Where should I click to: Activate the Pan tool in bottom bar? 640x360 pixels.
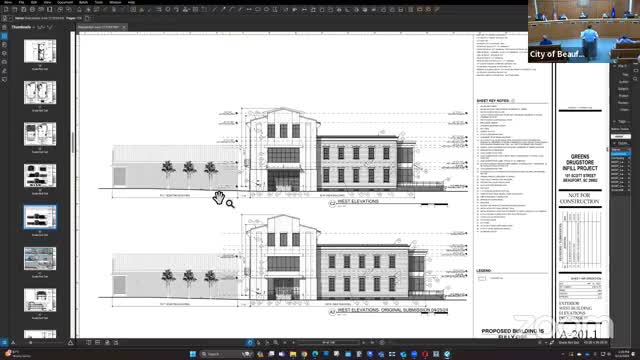point(250,343)
